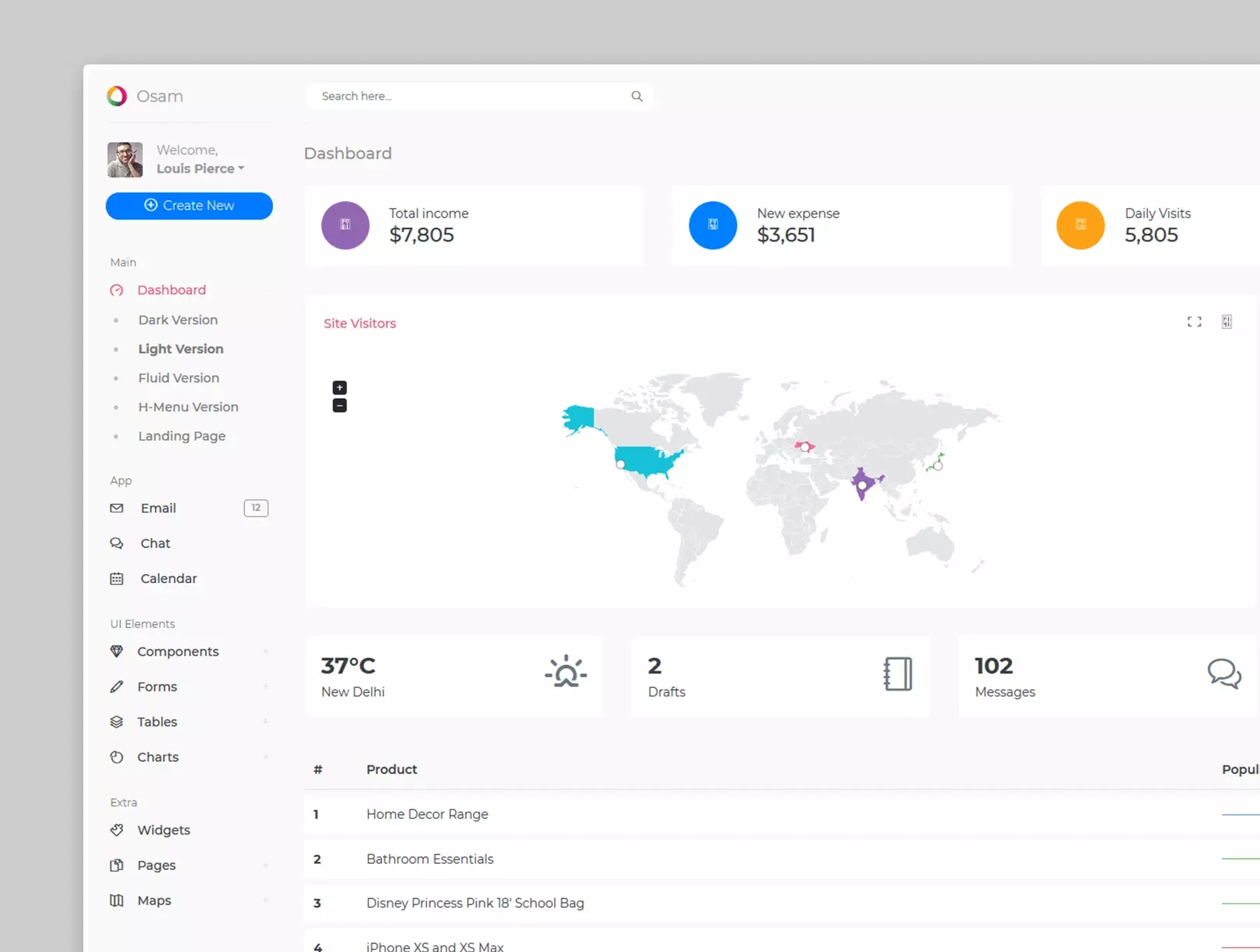Viewport: 1260px width, 952px height.
Task: Open Chat in the sidebar
Action: tap(155, 543)
